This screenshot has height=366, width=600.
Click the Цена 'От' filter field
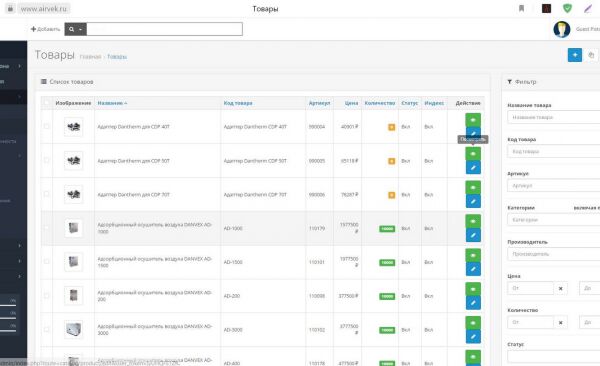(x=530, y=288)
